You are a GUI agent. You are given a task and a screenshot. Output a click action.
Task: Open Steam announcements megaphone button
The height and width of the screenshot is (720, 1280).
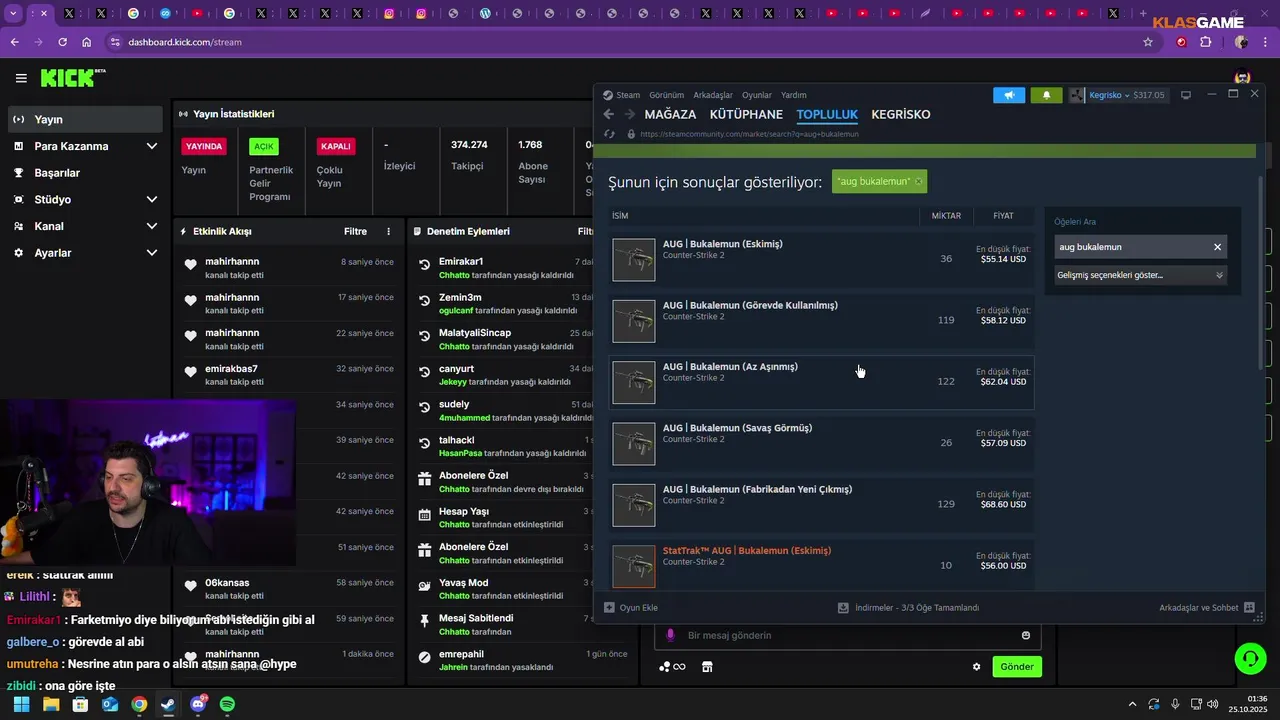pos(1009,95)
